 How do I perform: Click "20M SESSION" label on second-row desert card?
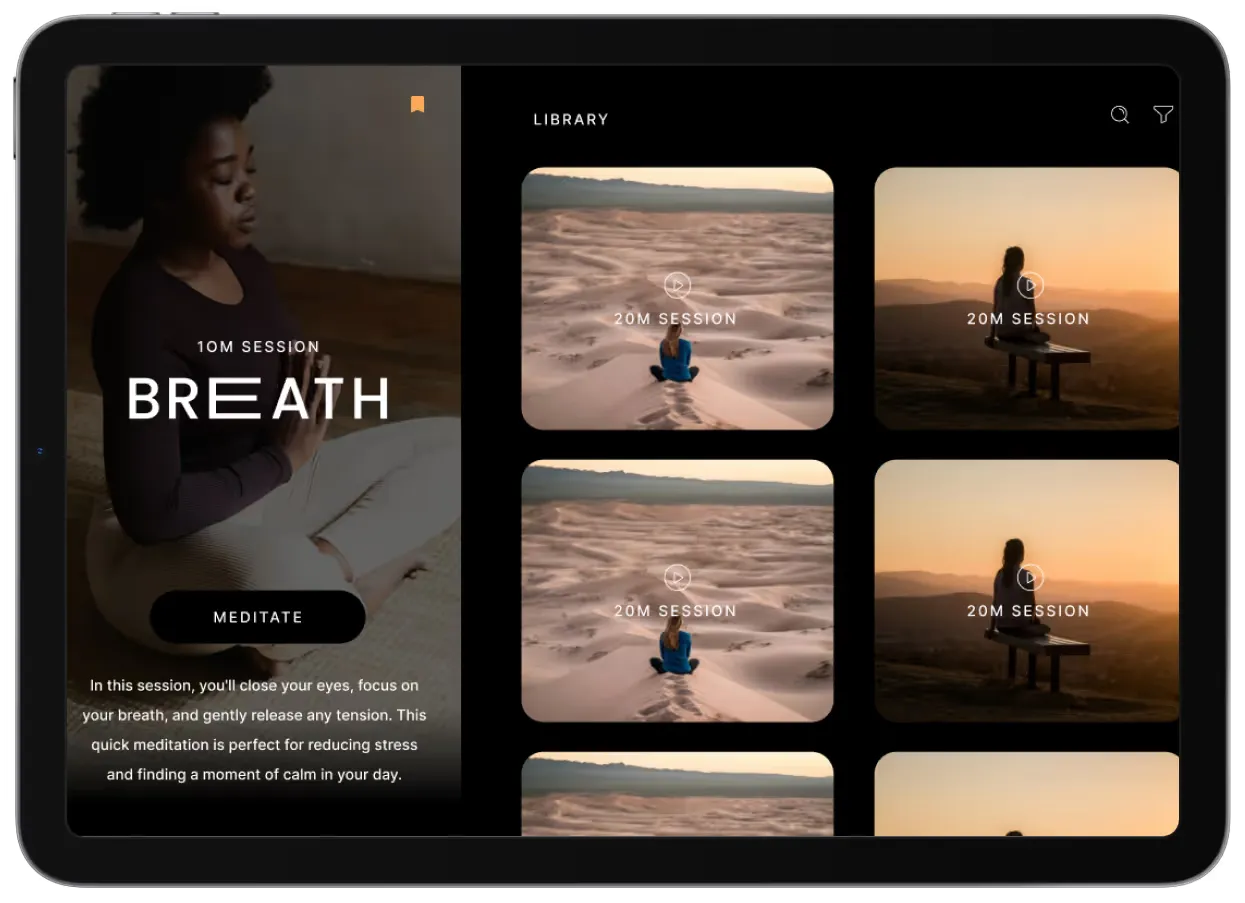[x=676, y=611]
